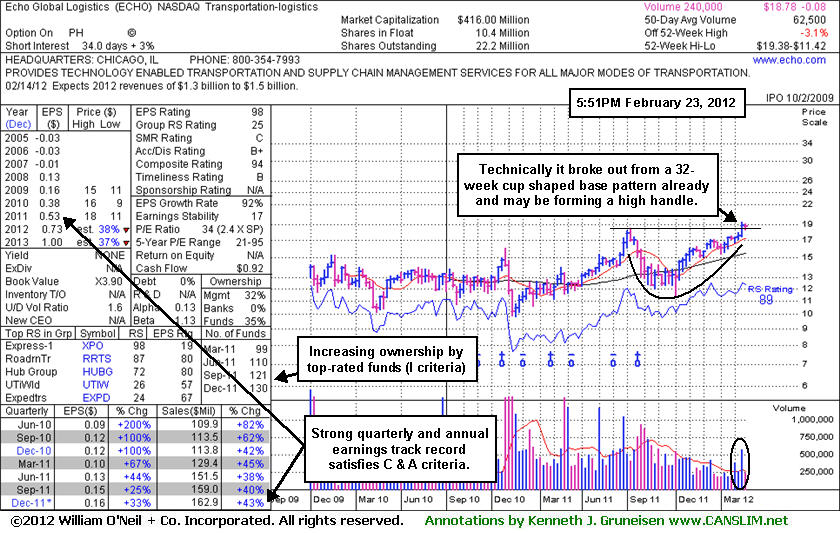The width and height of the screenshot is (840, 533).
Task: Click the 5-Year P/E Range 21-95 row
Action: pos(199,242)
